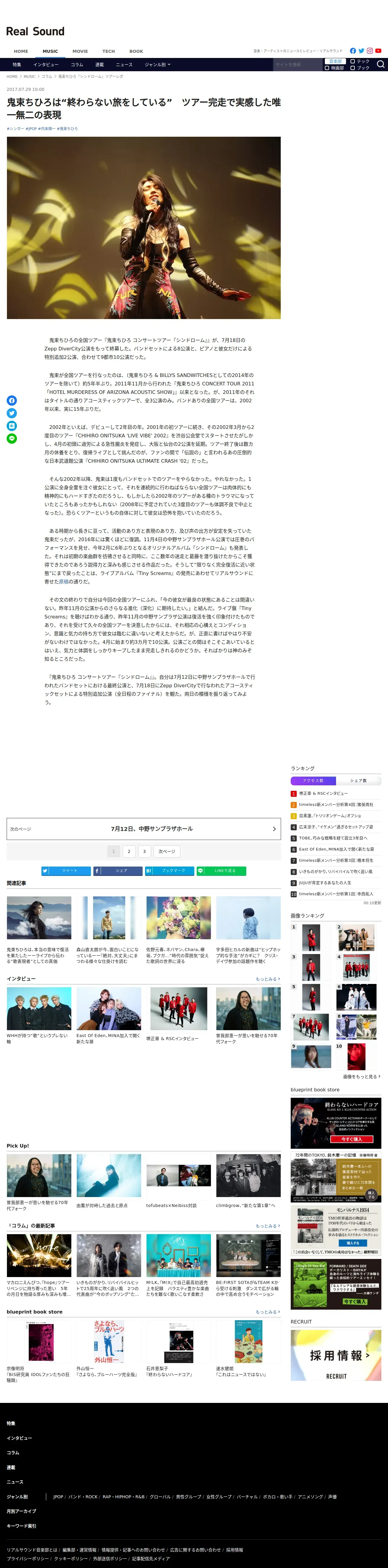Viewport: 388px width, 1568px height.
Task: Open the TECH top tab
Action: [x=108, y=52]
